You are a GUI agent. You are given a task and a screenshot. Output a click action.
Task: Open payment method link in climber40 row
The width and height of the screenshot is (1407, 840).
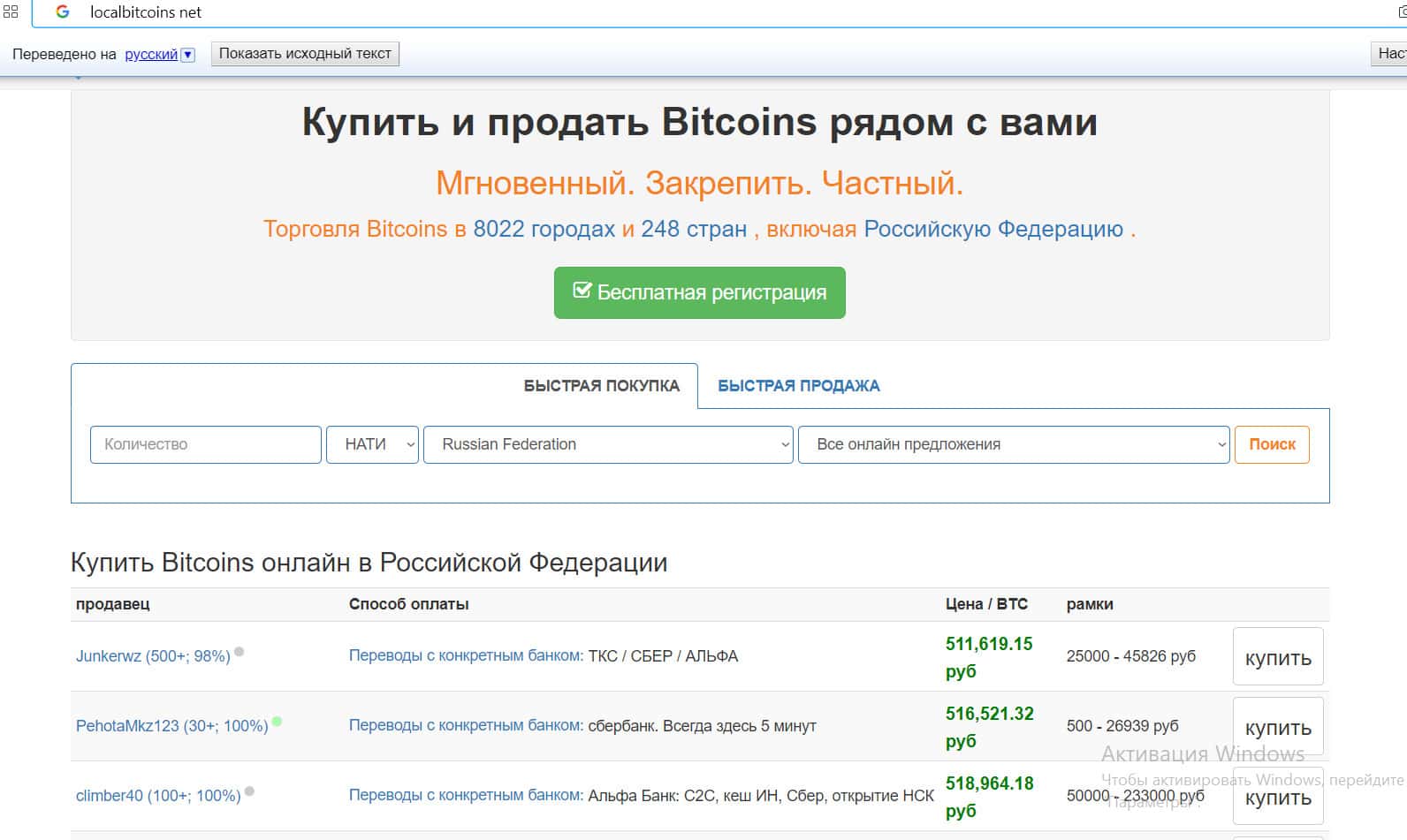(466, 796)
